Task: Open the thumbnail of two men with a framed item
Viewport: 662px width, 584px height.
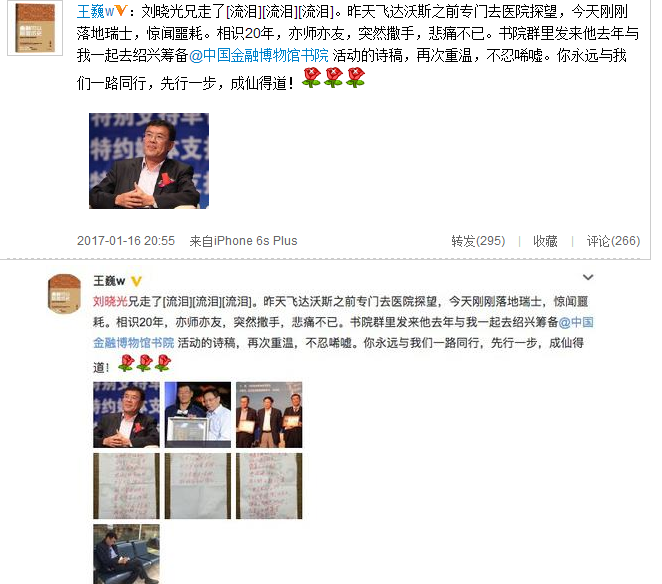Action: (x=198, y=415)
